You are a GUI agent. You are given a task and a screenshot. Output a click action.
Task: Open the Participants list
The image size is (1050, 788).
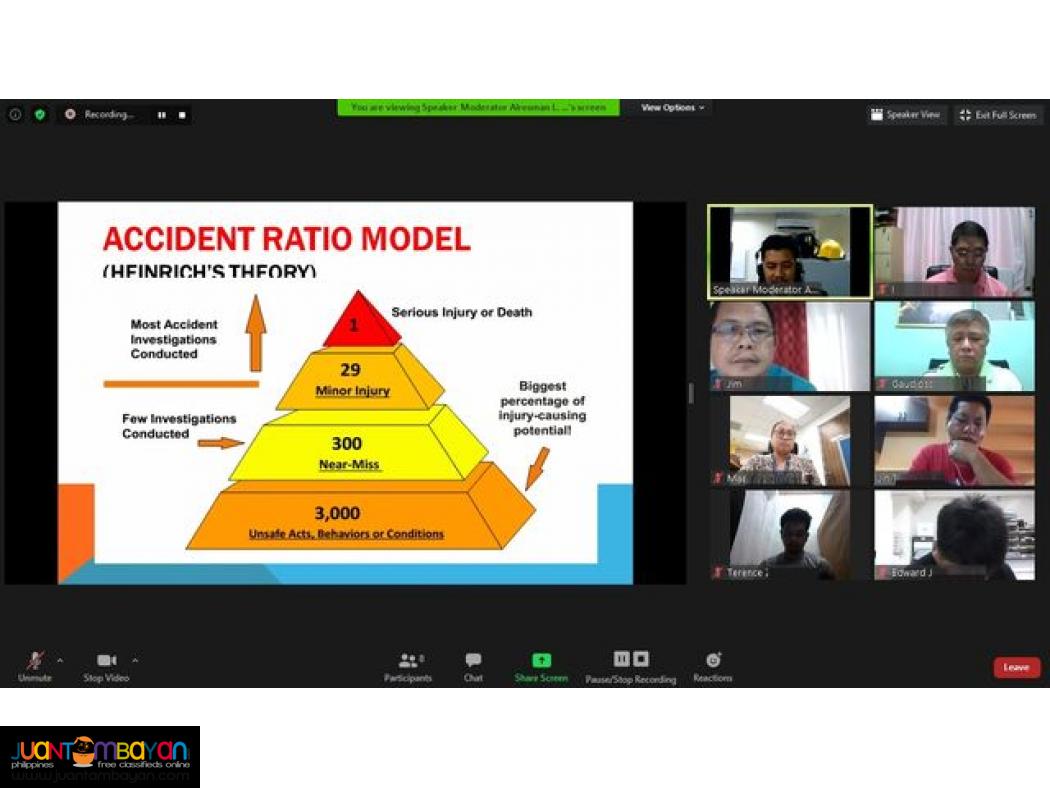[408, 660]
